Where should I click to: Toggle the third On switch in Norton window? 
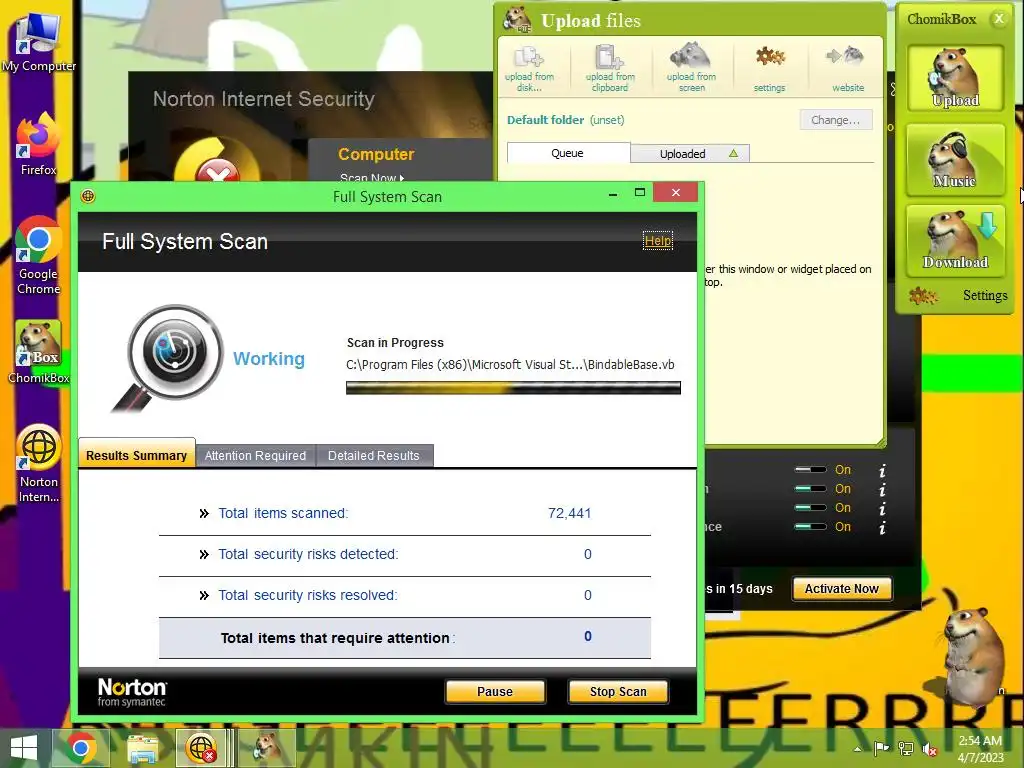[810, 507]
